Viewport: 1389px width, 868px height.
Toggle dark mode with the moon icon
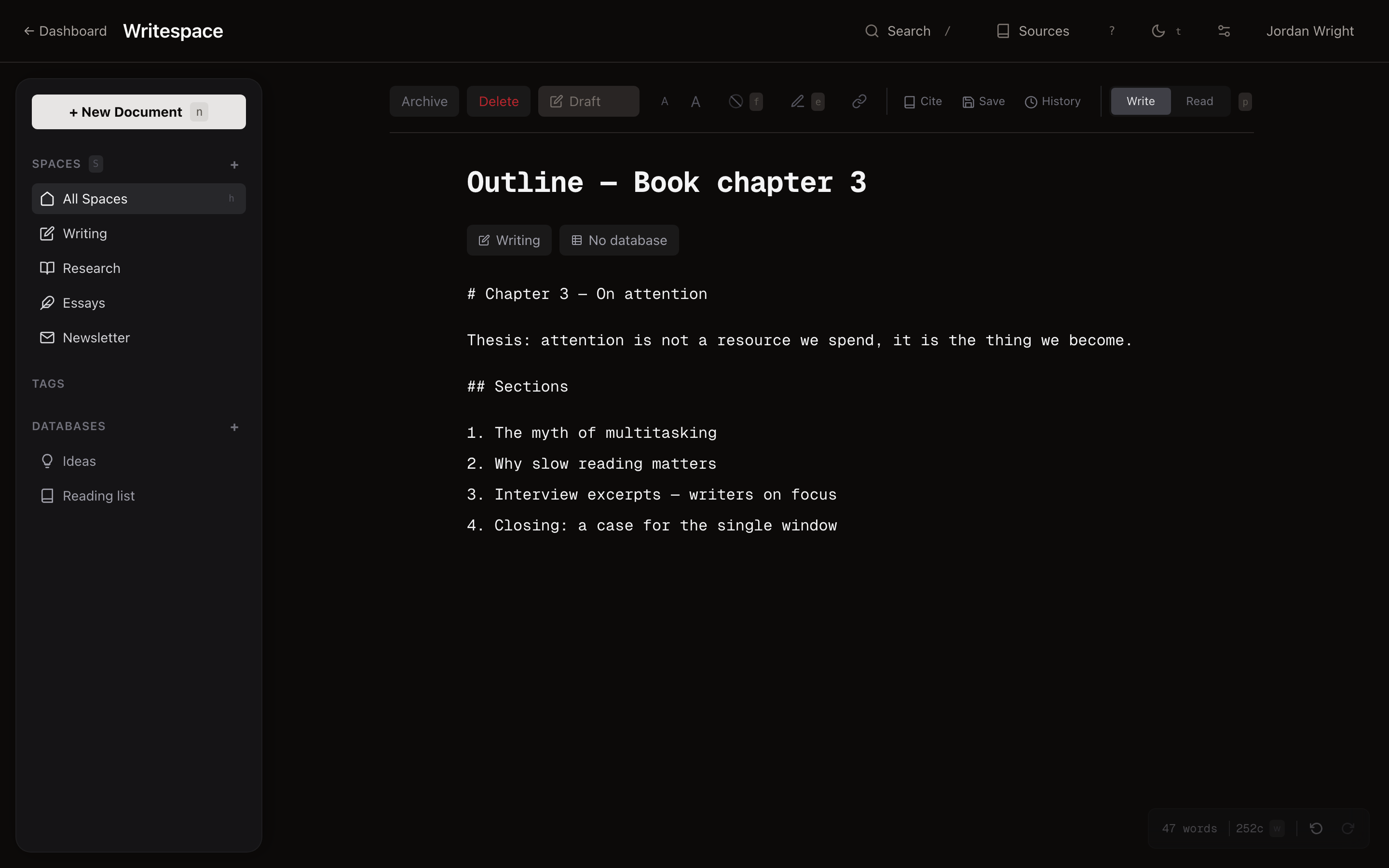pyautogui.click(x=1157, y=31)
